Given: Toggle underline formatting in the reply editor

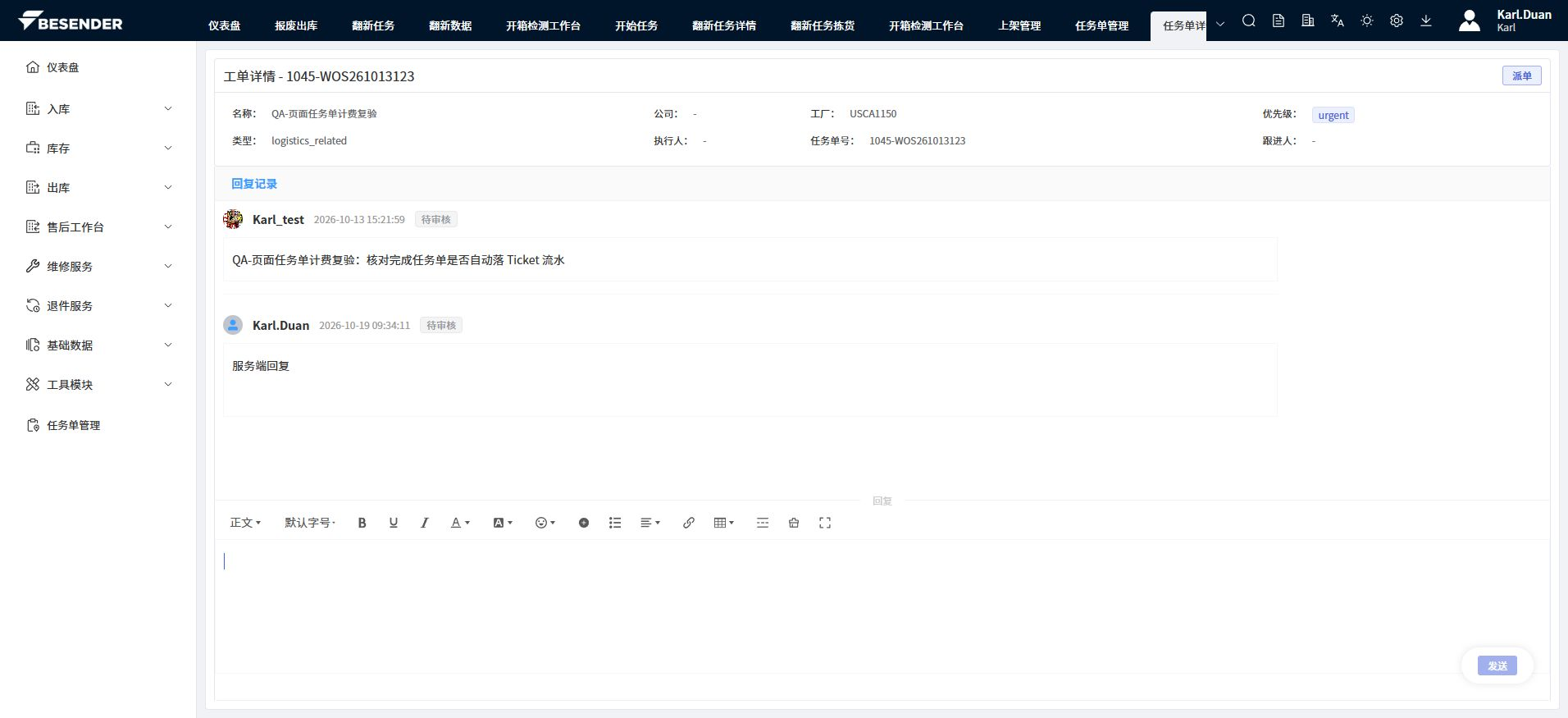Looking at the screenshot, I should (x=394, y=523).
